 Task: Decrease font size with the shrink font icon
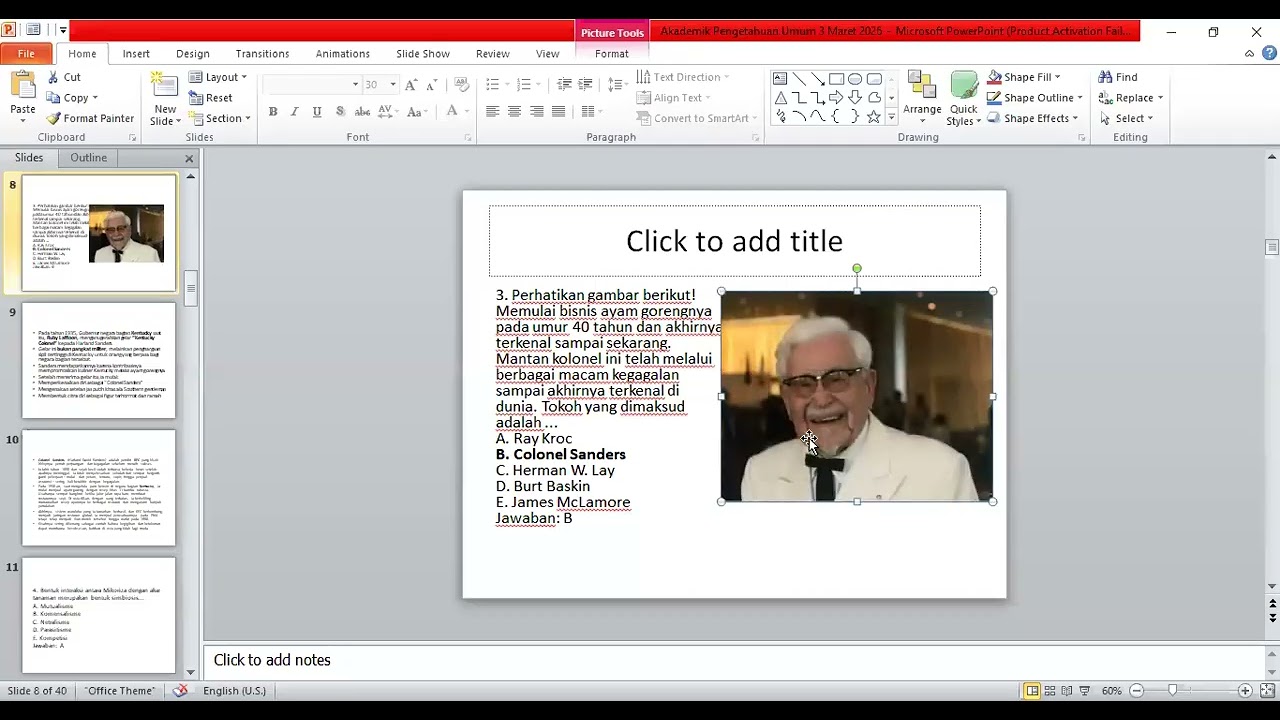coord(433,85)
